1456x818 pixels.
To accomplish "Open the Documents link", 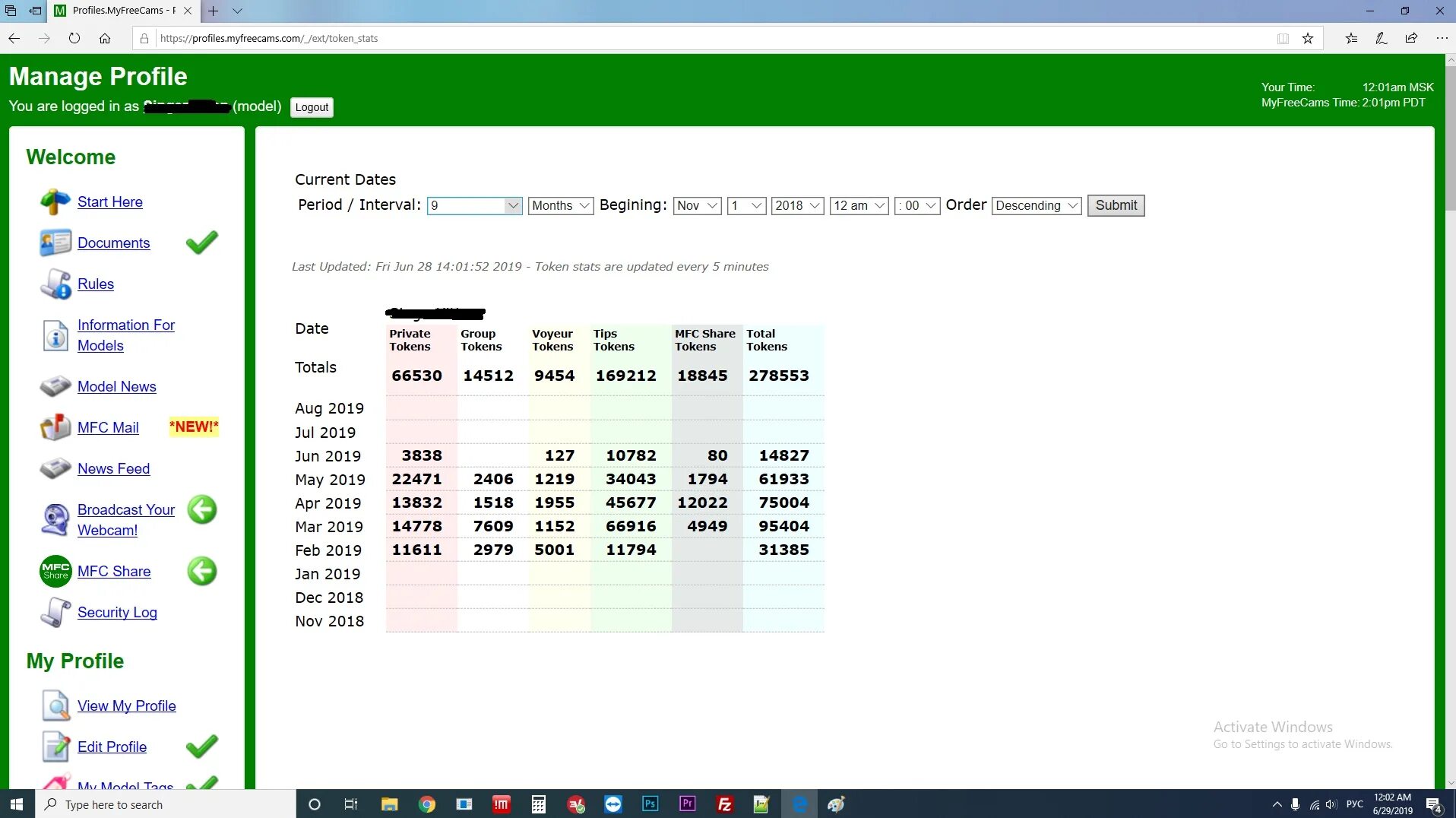I will pos(114,243).
